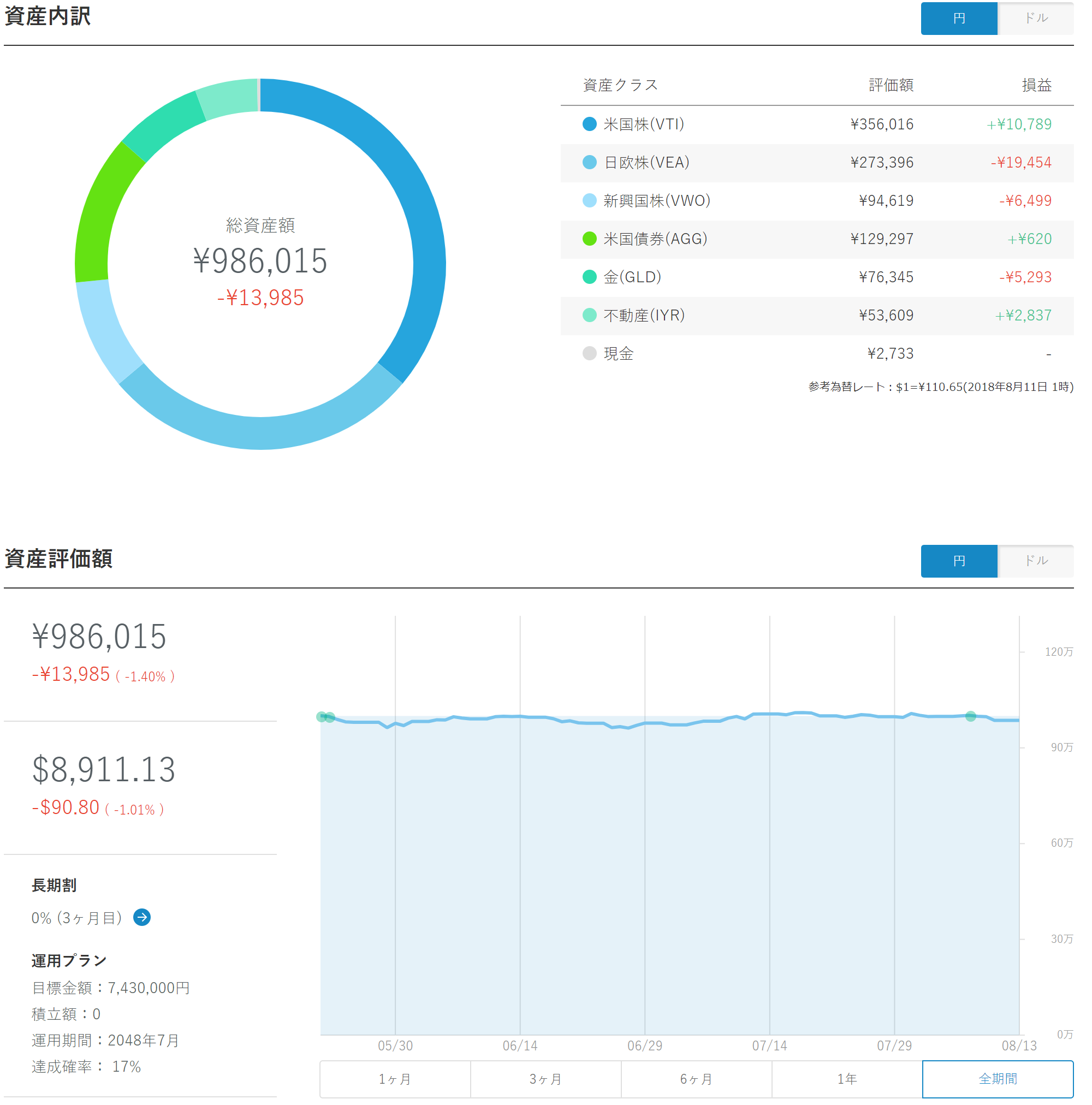Viewport: 1092px width, 1105px height.
Task: Select the 全期間 chart range
Action: (998, 1079)
